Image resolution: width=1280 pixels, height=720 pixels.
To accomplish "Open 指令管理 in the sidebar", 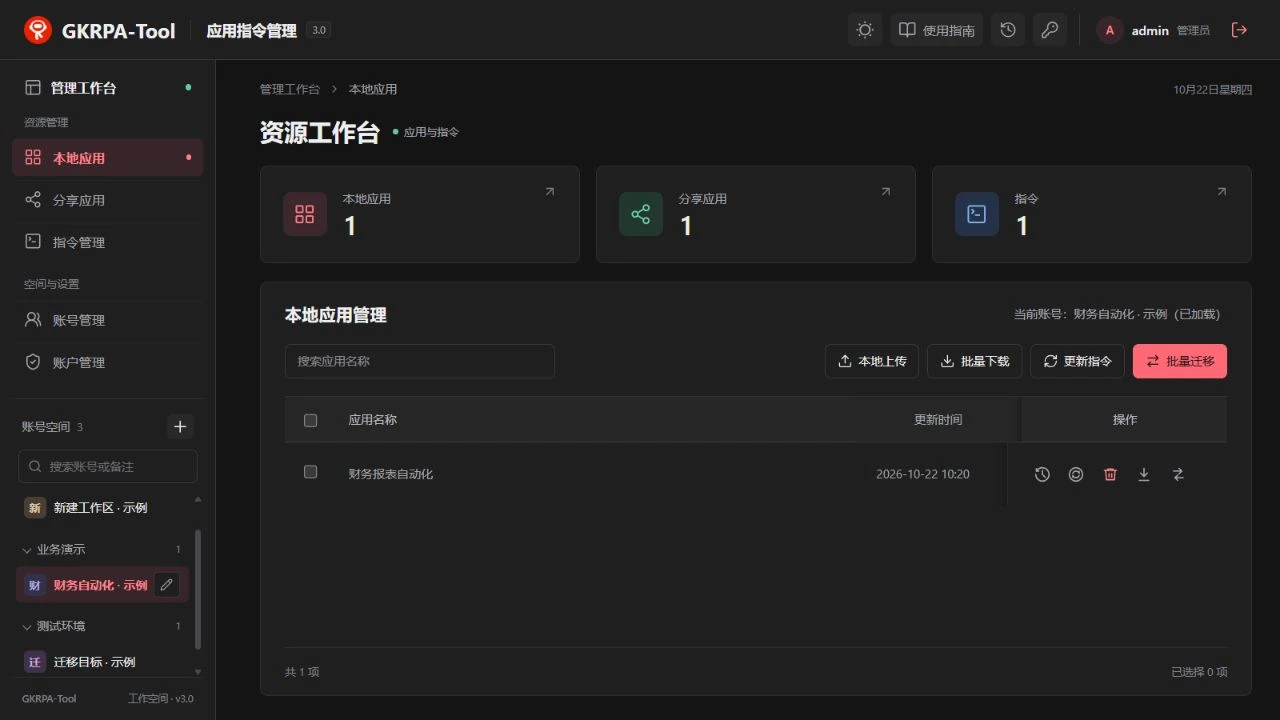I will point(108,242).
